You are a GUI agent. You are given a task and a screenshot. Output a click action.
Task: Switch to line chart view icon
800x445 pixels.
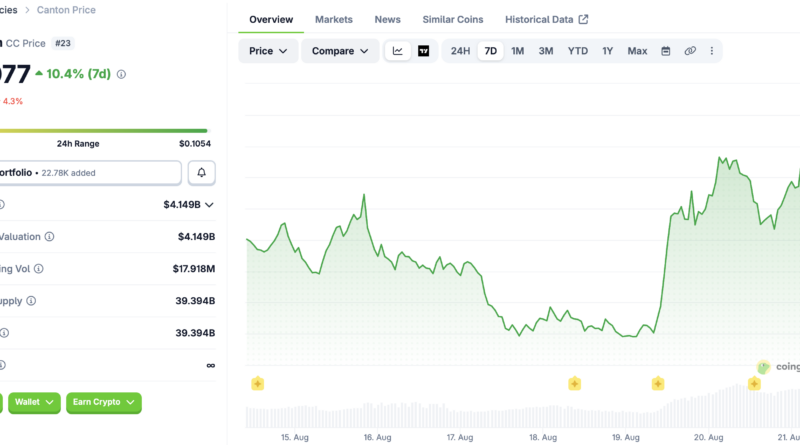click(x=397, y=51)
